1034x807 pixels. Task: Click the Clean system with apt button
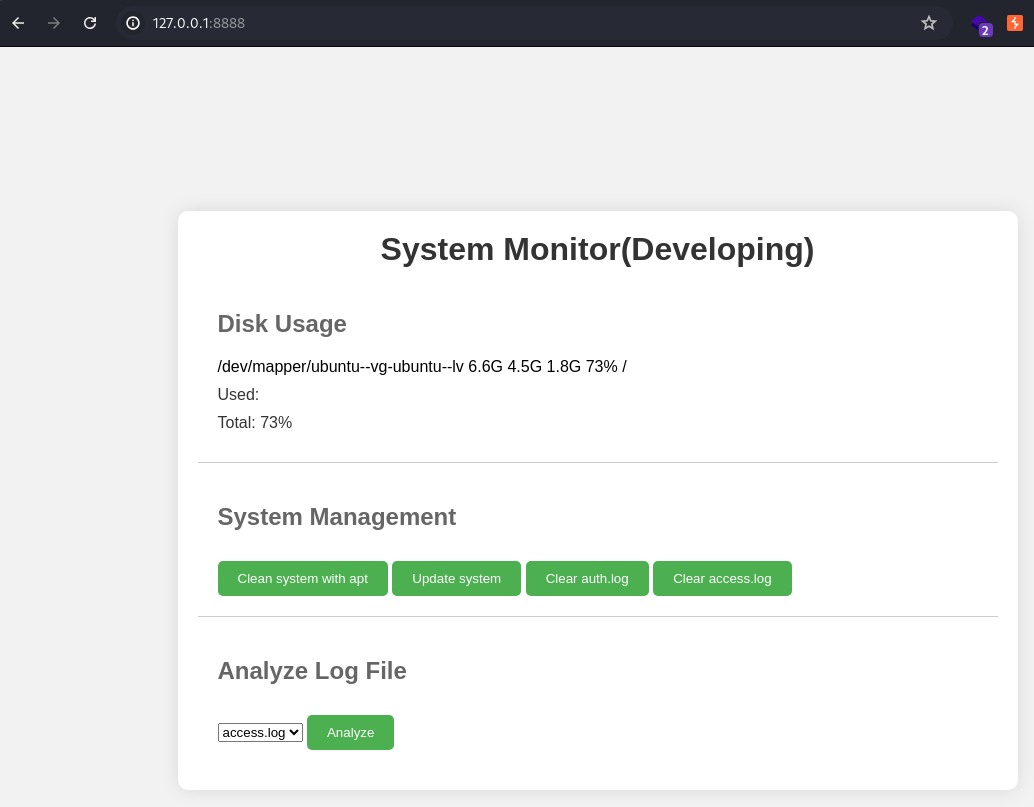pyautogui.click(x=303, y=578)
